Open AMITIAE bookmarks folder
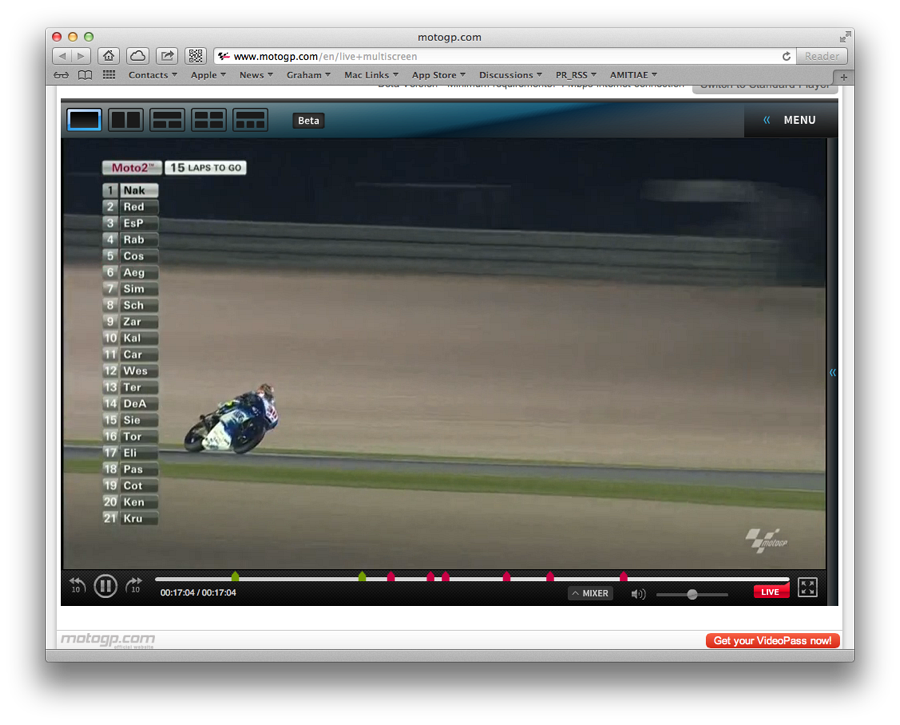 (x=633, y=75)
